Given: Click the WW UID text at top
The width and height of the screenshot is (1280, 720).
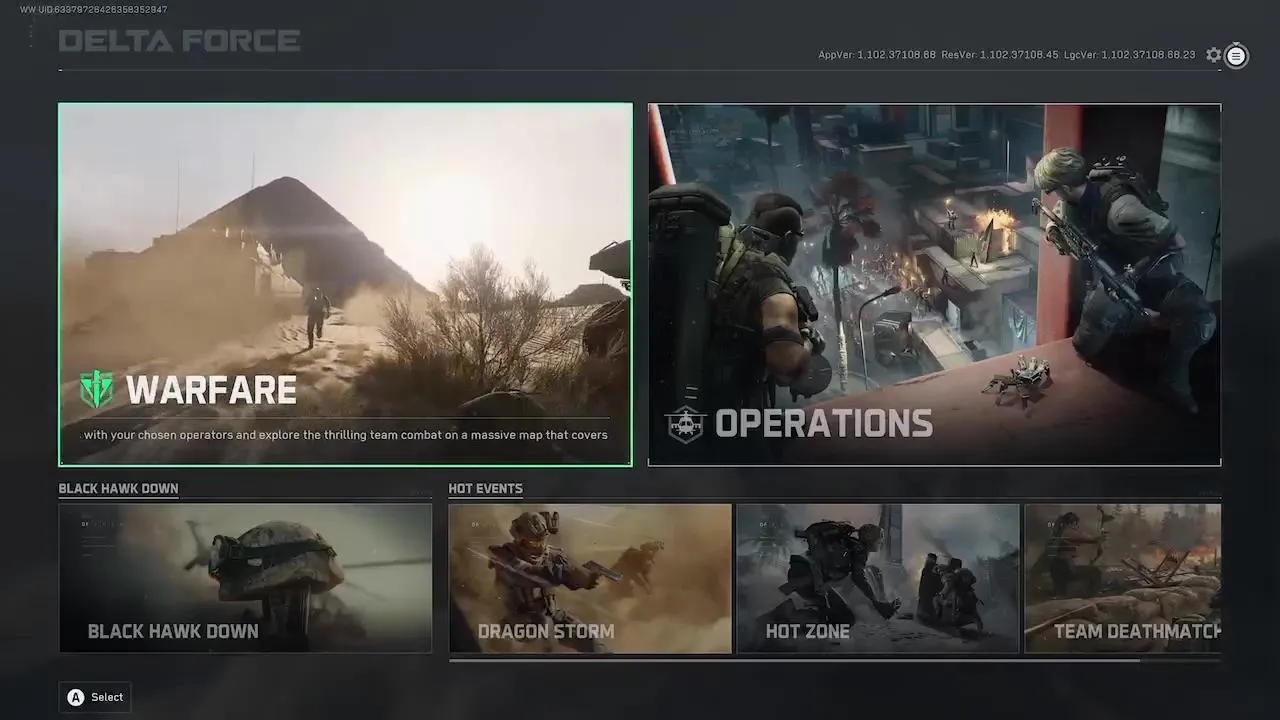Looking at the screenshot, I should point(94,9).
